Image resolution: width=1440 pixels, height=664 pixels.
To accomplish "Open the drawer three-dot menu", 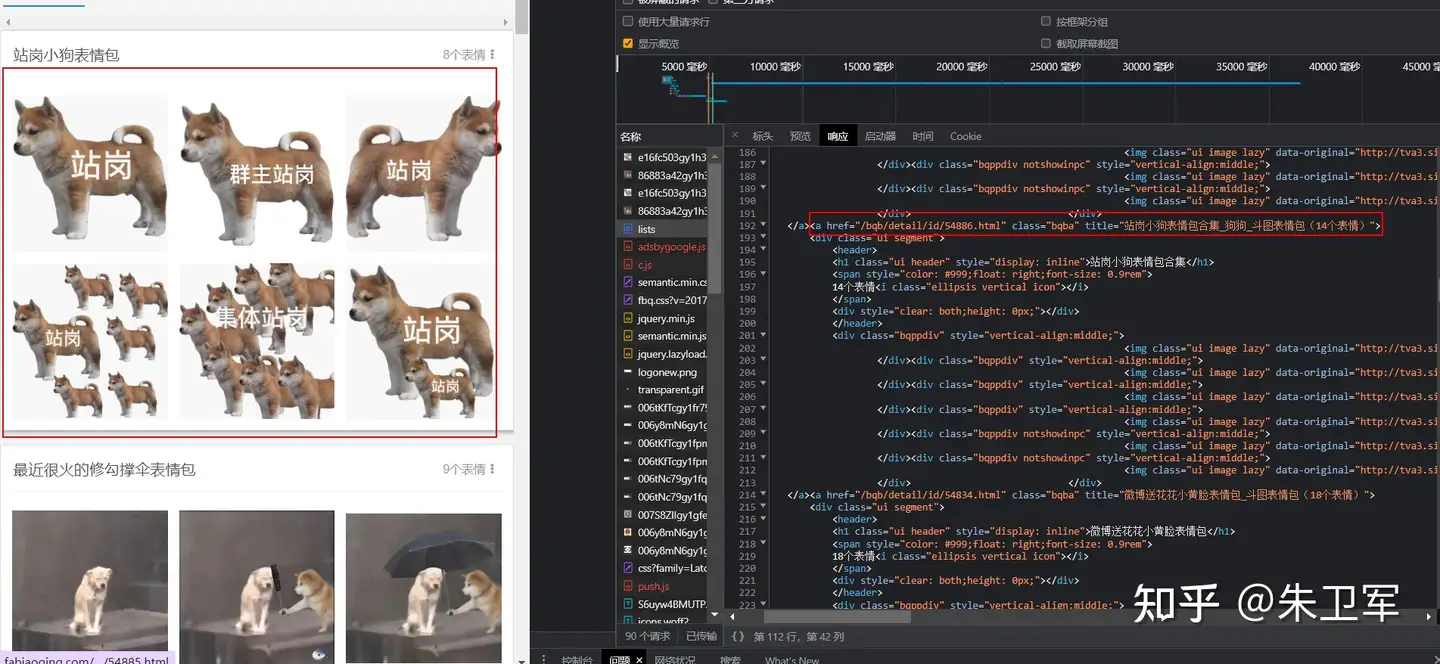I will point(543,659).
